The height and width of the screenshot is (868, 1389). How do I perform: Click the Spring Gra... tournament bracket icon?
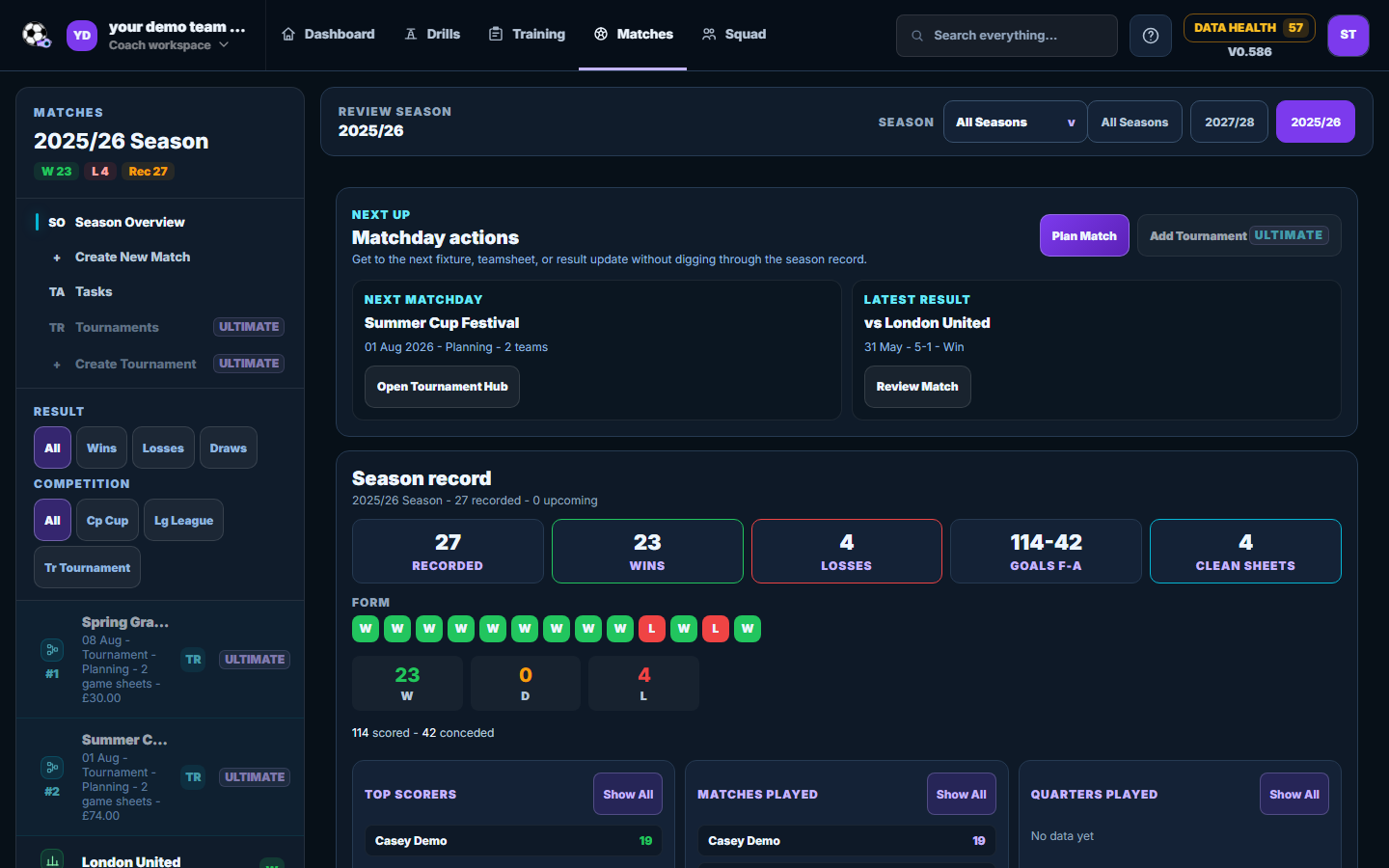pyautogui.click(x=52, y=649)
